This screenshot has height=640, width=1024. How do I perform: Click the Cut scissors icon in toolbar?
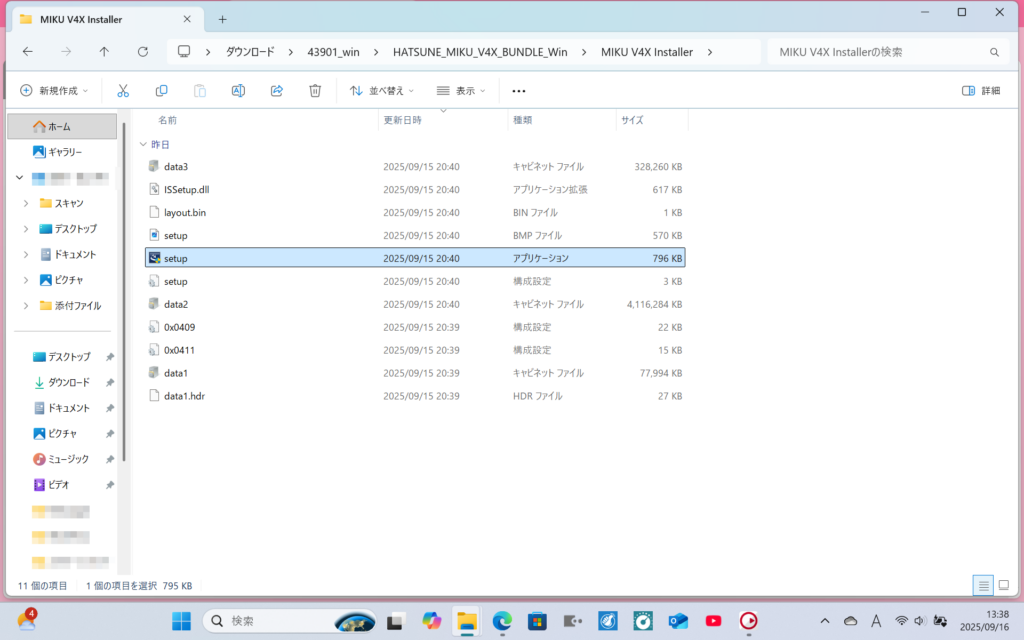point(123,91)
